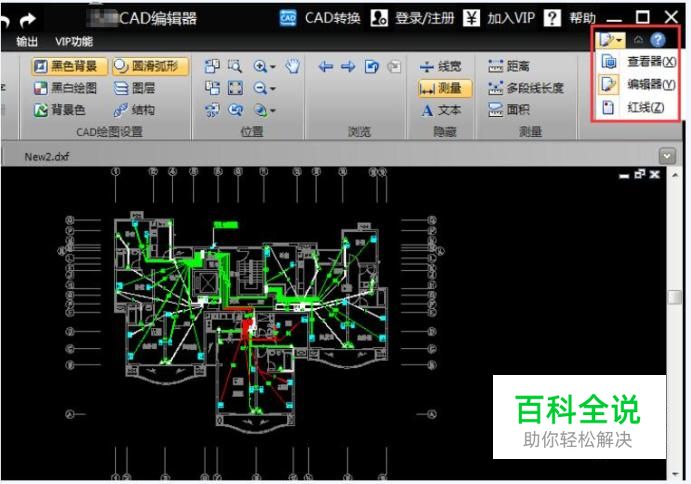
Task: Open the 输出 output tab
Action: pyautogui.click(x=27, y=42)
